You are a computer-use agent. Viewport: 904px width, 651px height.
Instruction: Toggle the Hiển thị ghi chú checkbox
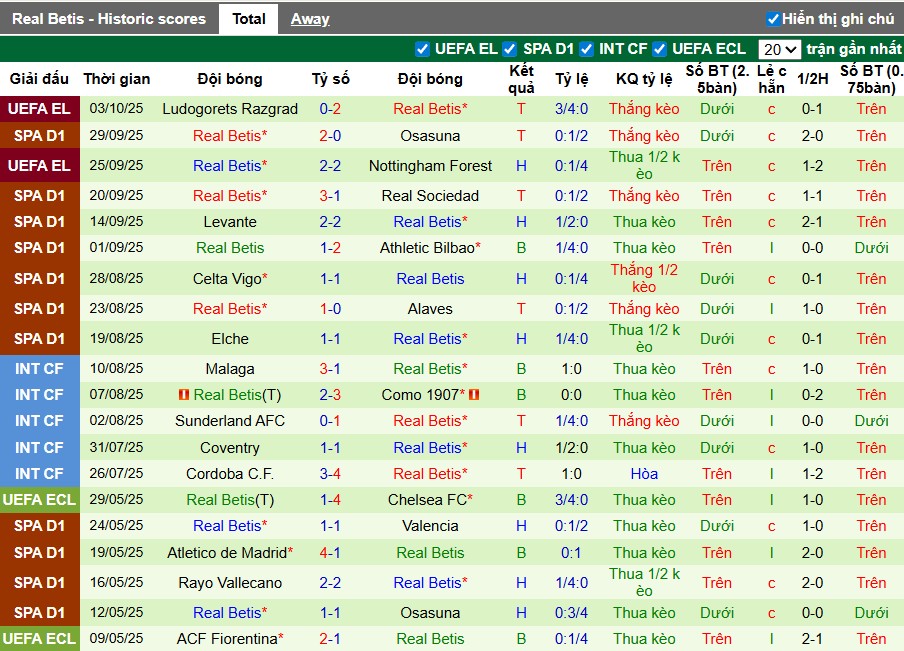(772, 19)
